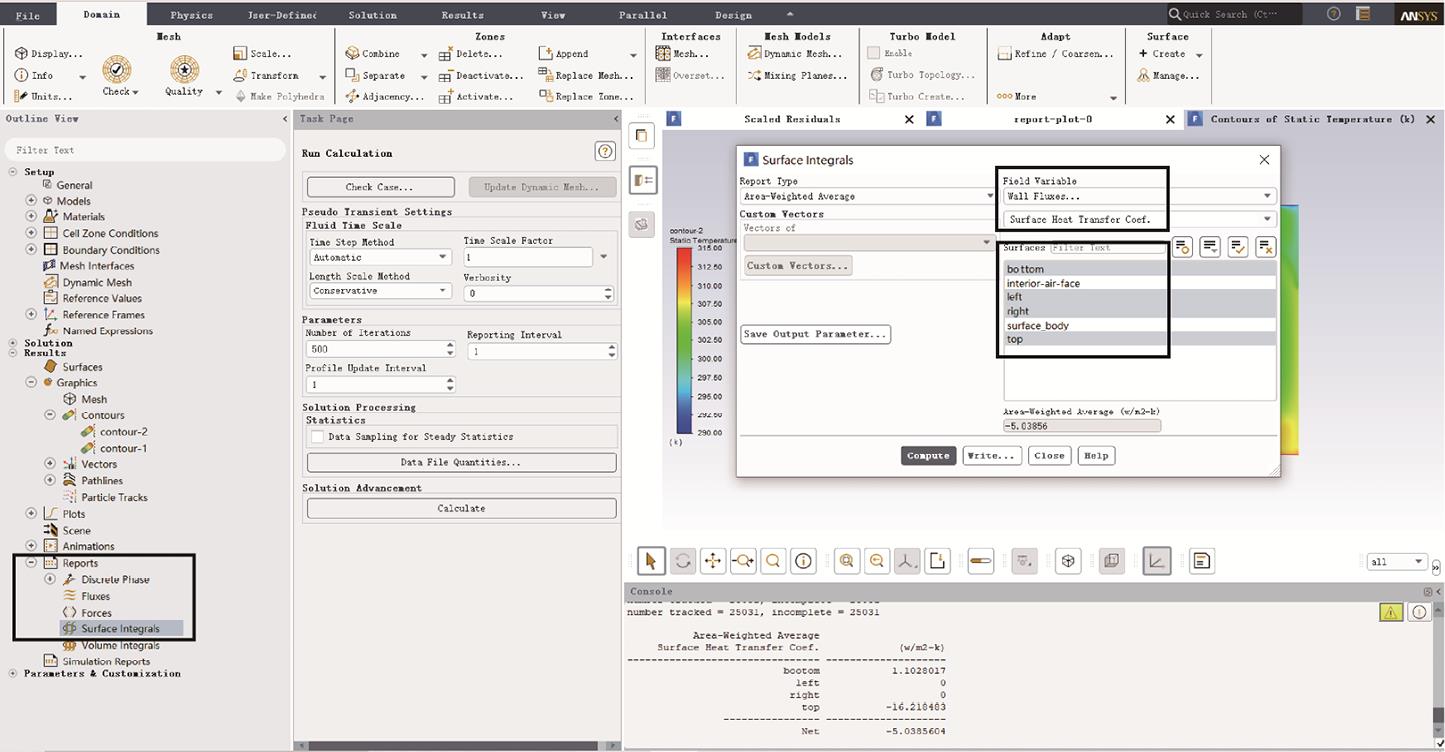Click the fit-to-window zoom icon
The height and width of the screenshot is (752, 1445).
click(847, 561)
